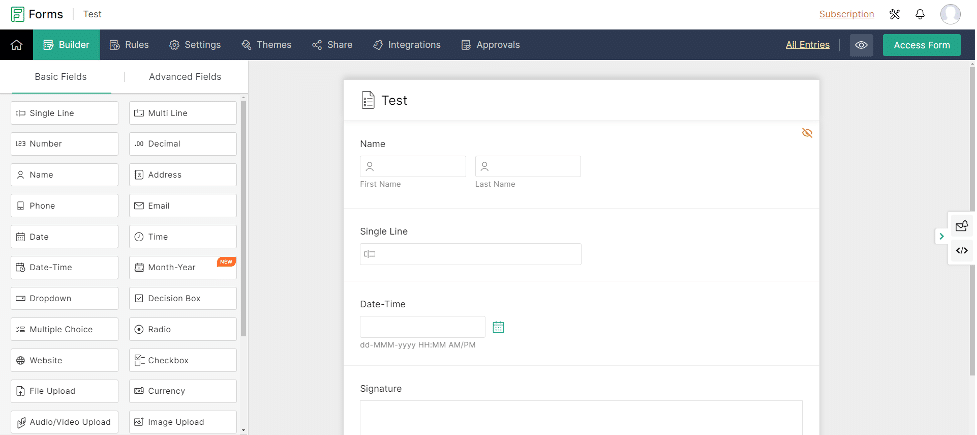Click the Last Name input box

point(528,166)
